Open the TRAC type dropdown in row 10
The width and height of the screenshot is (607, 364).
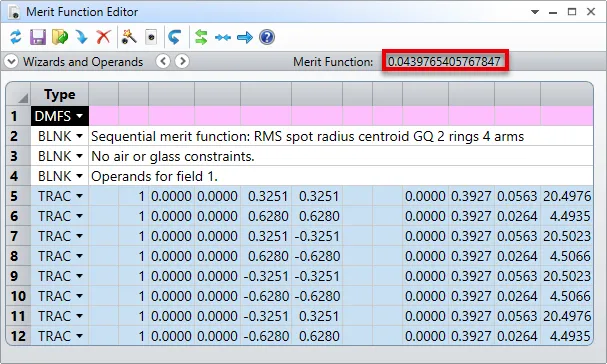80,296
